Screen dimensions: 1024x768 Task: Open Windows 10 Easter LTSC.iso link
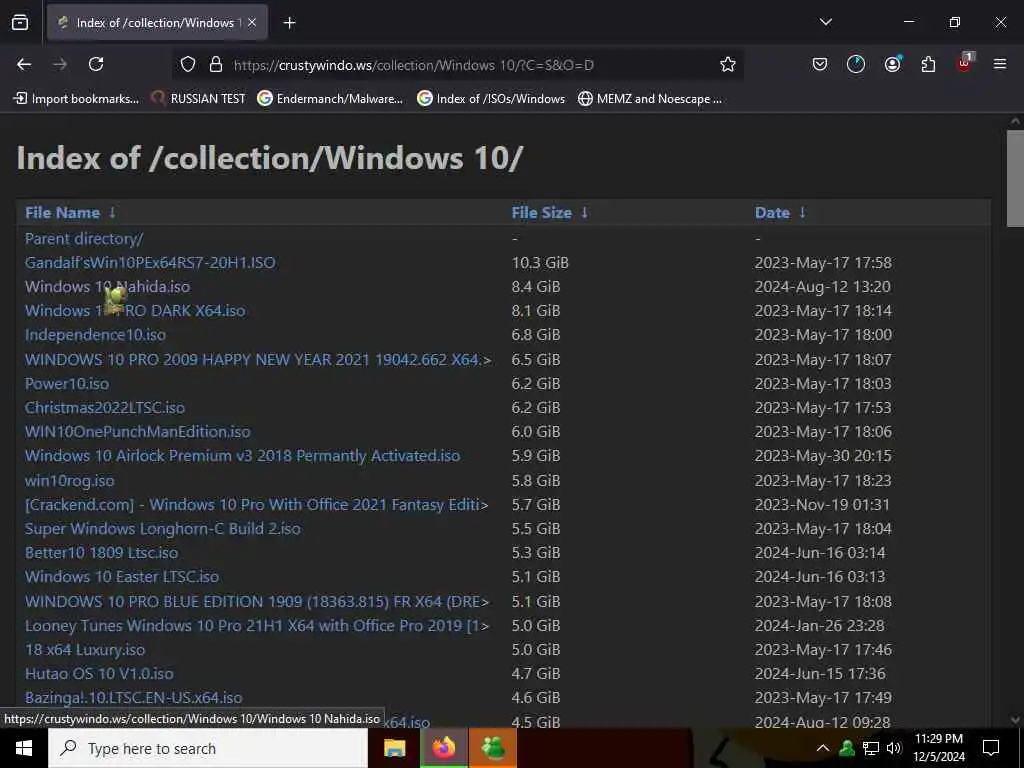[121, 577]
